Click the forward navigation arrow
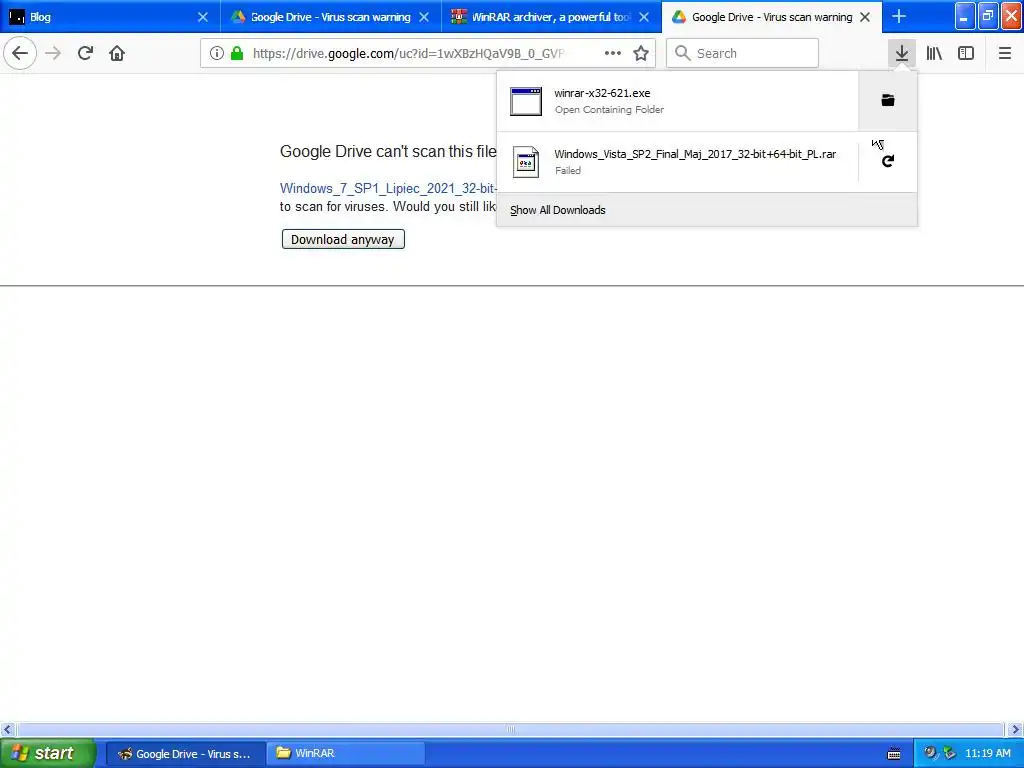1024x768 pixels. pos(53,53)
